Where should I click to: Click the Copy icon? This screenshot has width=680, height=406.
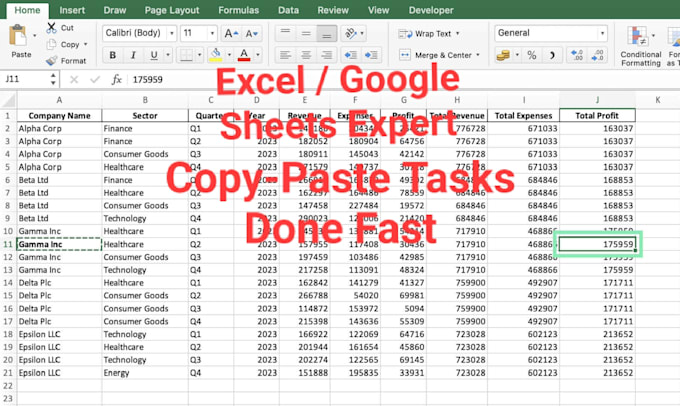(52, 44)
